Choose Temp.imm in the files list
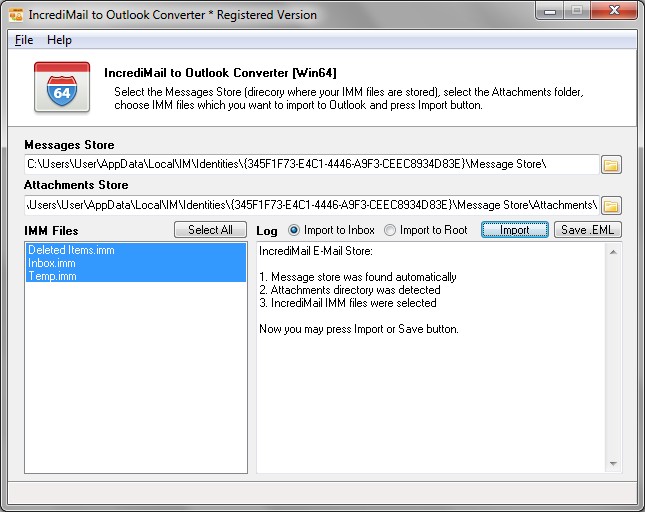This screenshot has width=645, height=512. click(x=136, y=276)
